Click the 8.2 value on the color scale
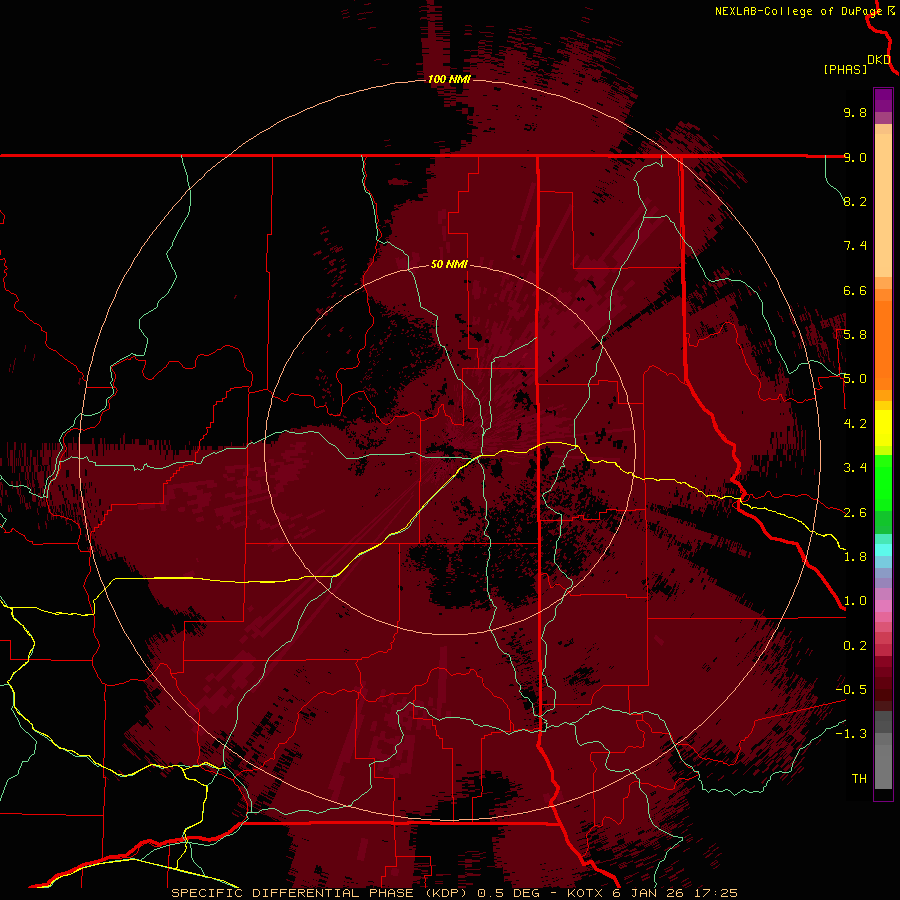Screen dimensions: 900x900 coord(855,201)
